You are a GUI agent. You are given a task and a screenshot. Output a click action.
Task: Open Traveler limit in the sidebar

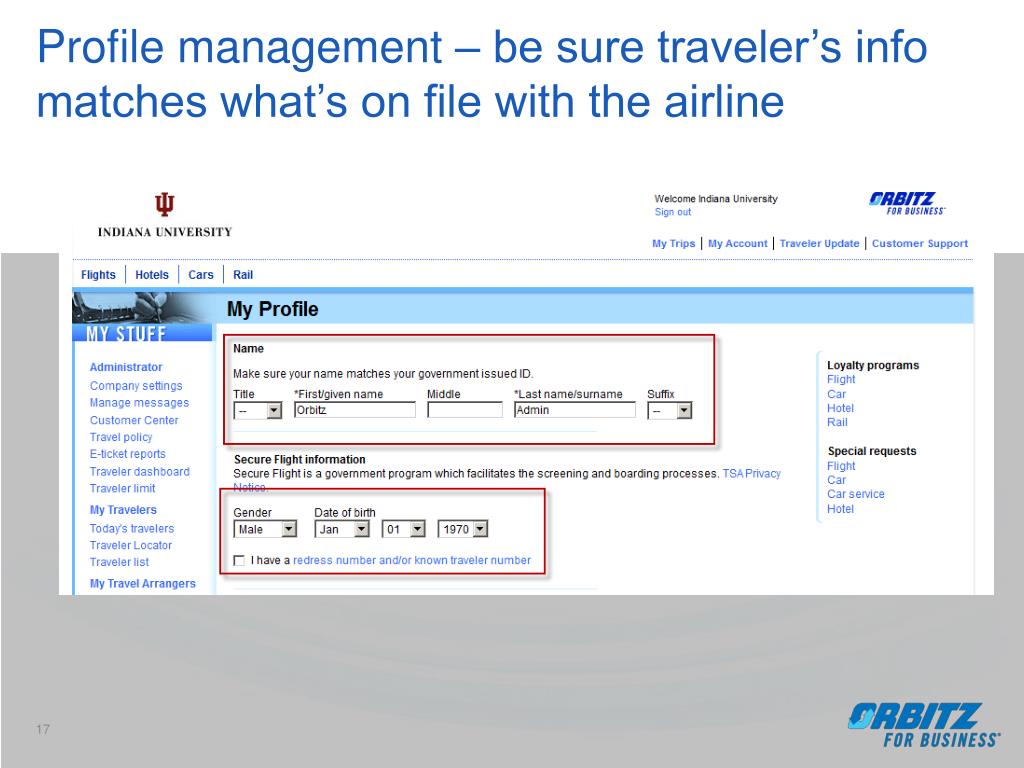(122, 488)
